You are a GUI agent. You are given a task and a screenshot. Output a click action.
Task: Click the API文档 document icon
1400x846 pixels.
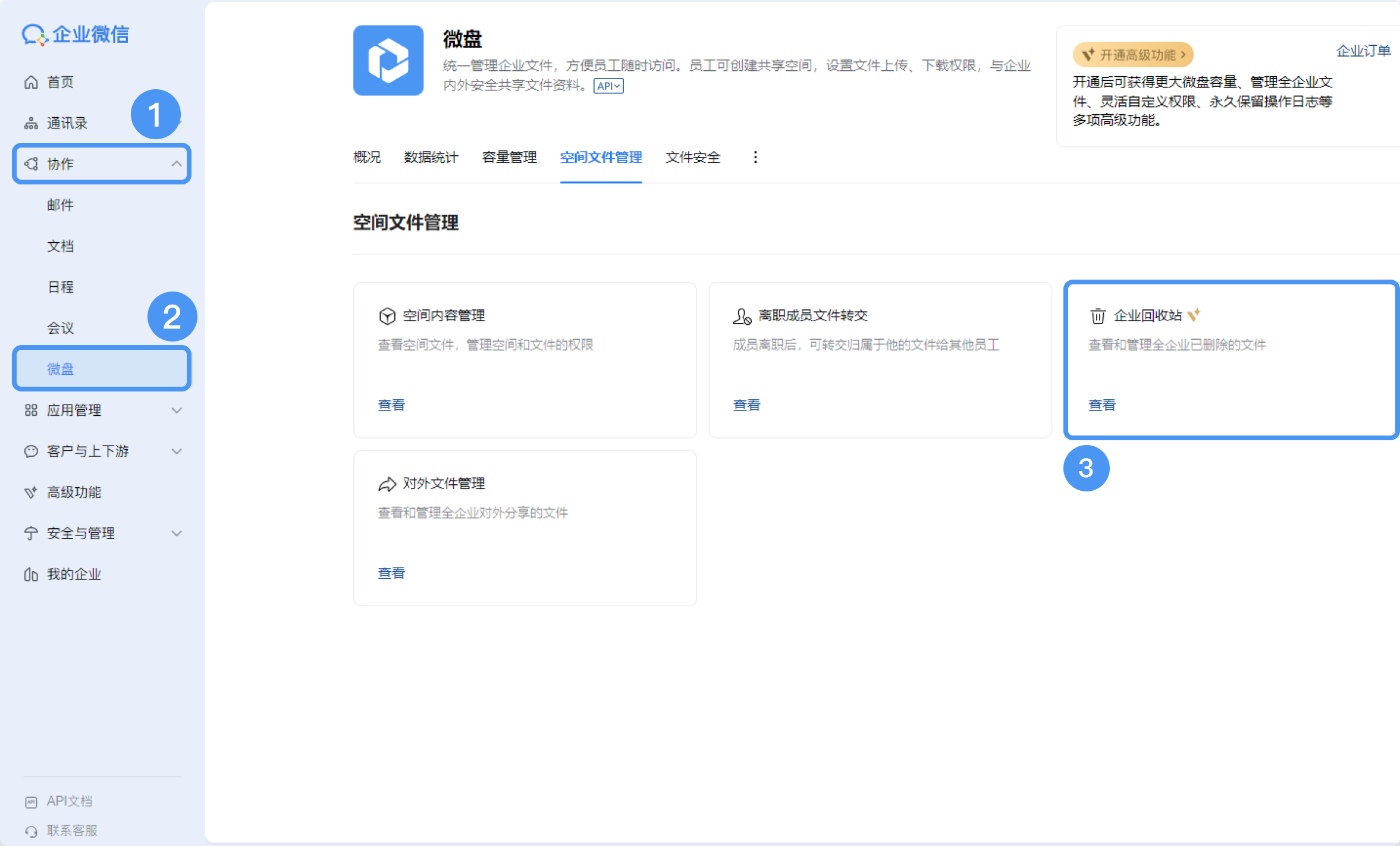point(31,802)
